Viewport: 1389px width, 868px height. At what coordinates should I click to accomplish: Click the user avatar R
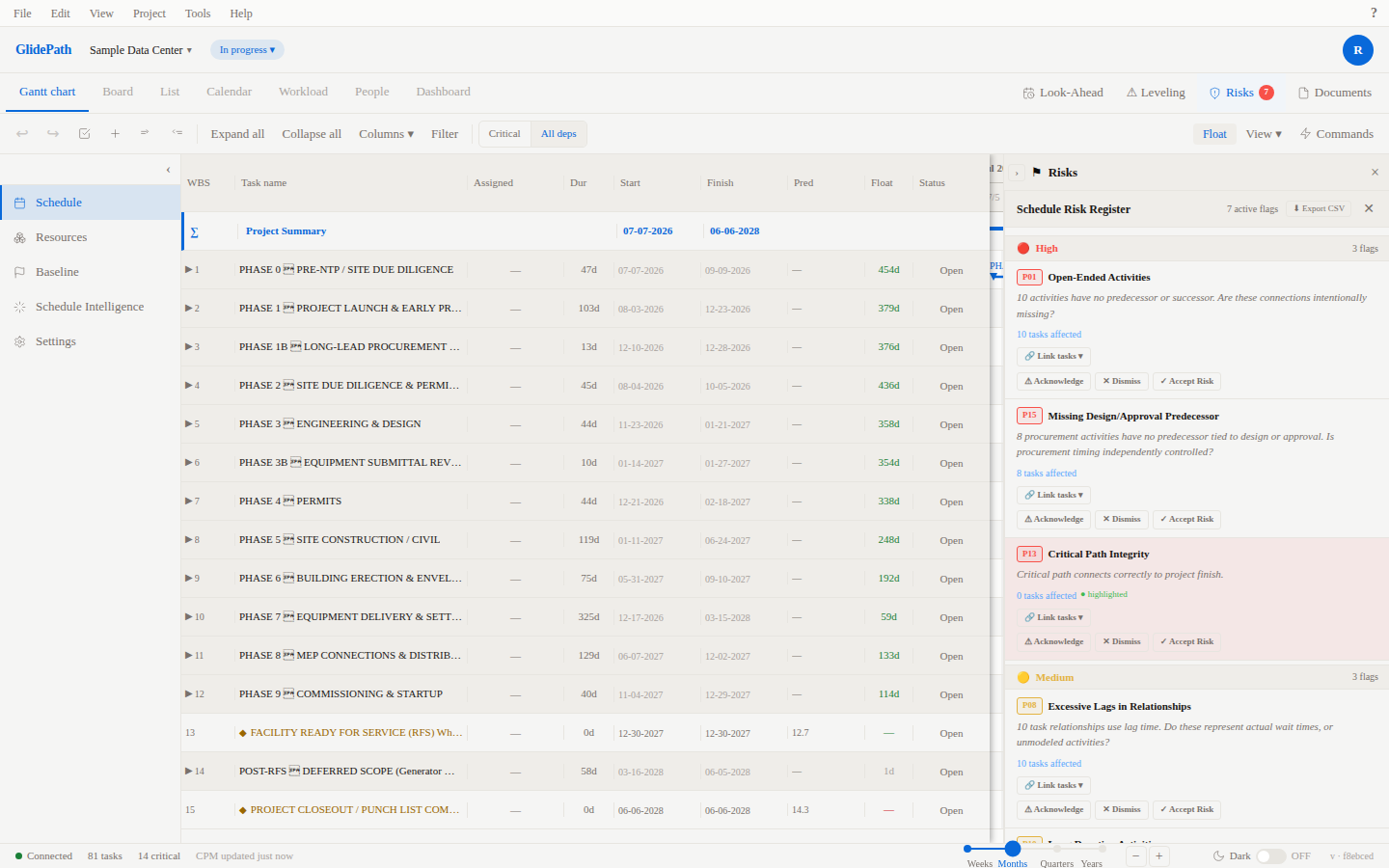tap(1357, 50)
